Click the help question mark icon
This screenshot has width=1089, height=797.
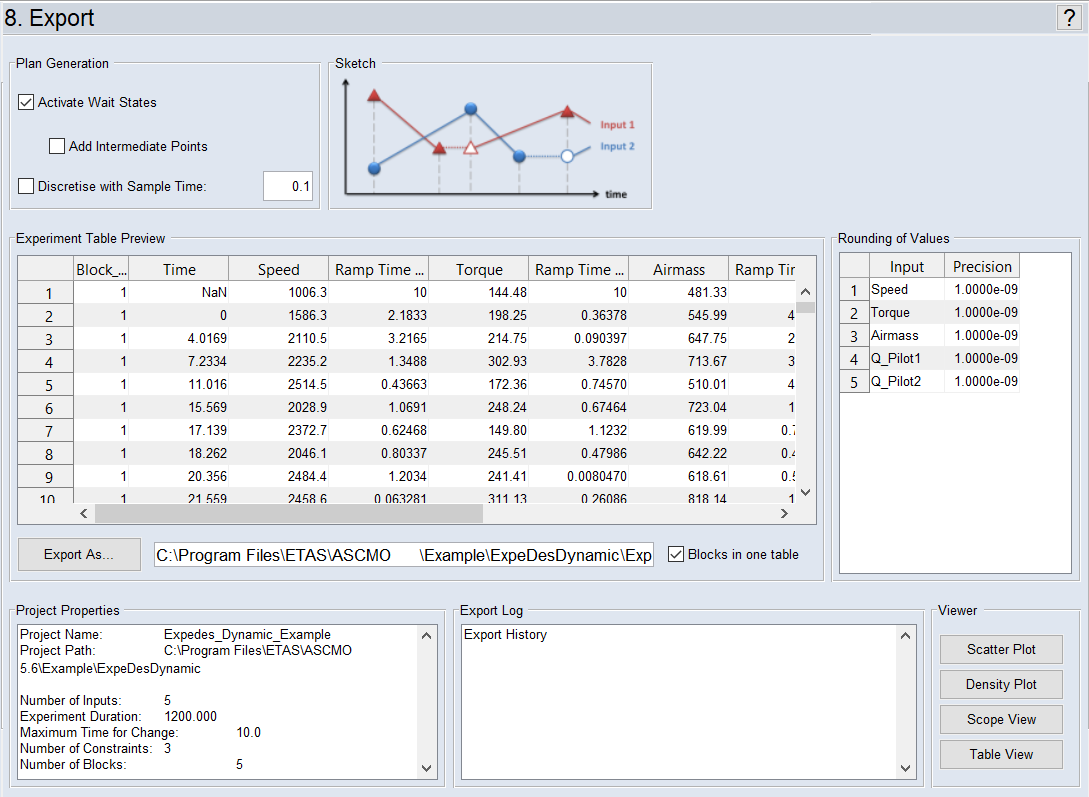tap(1068, 18)
